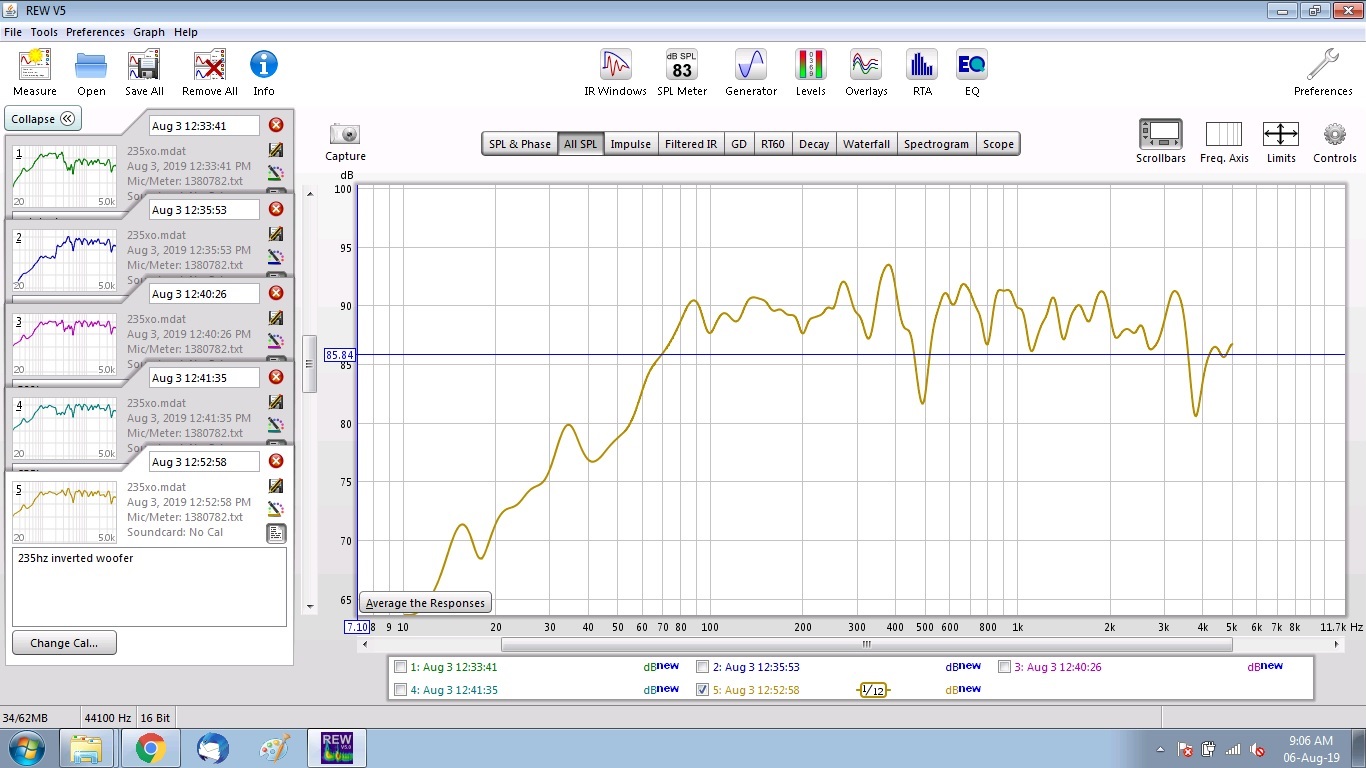Viewport: 1366px width, 768px height.
Task: Click the 1/12 smoothing indicator
Action: click(x=873, y=690)
